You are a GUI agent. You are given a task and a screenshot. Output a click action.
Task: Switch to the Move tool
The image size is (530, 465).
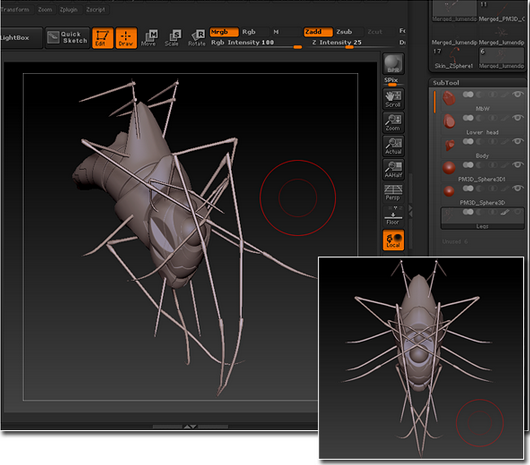tap(149, 38)
